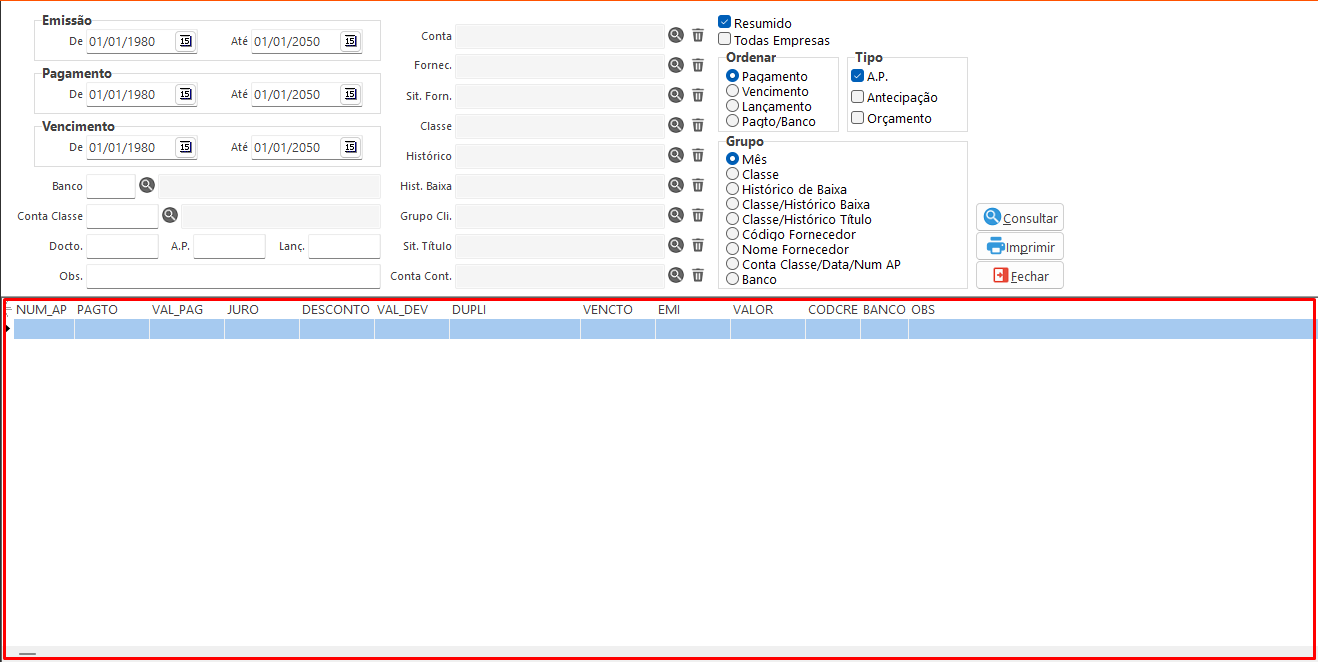Open the Pagamento Até date calendar picker
The height and width of the screenshot is (662, 1318).
(350, 94)
